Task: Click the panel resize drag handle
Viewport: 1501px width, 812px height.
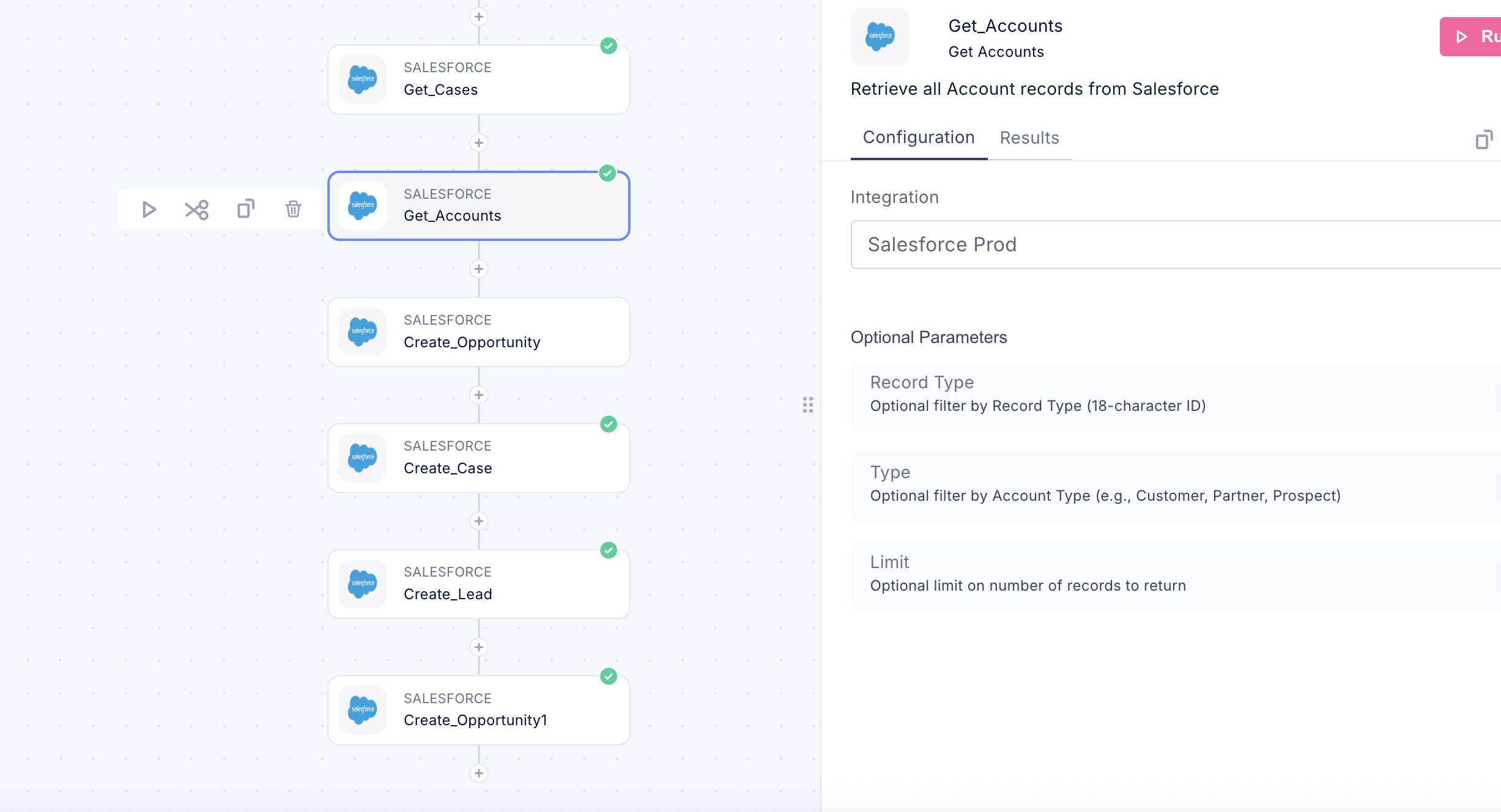Action: tap(808, 405)
